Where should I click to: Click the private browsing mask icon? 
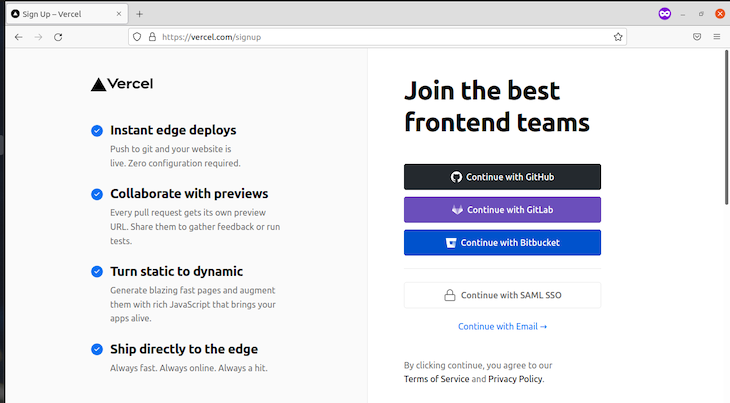665,14
